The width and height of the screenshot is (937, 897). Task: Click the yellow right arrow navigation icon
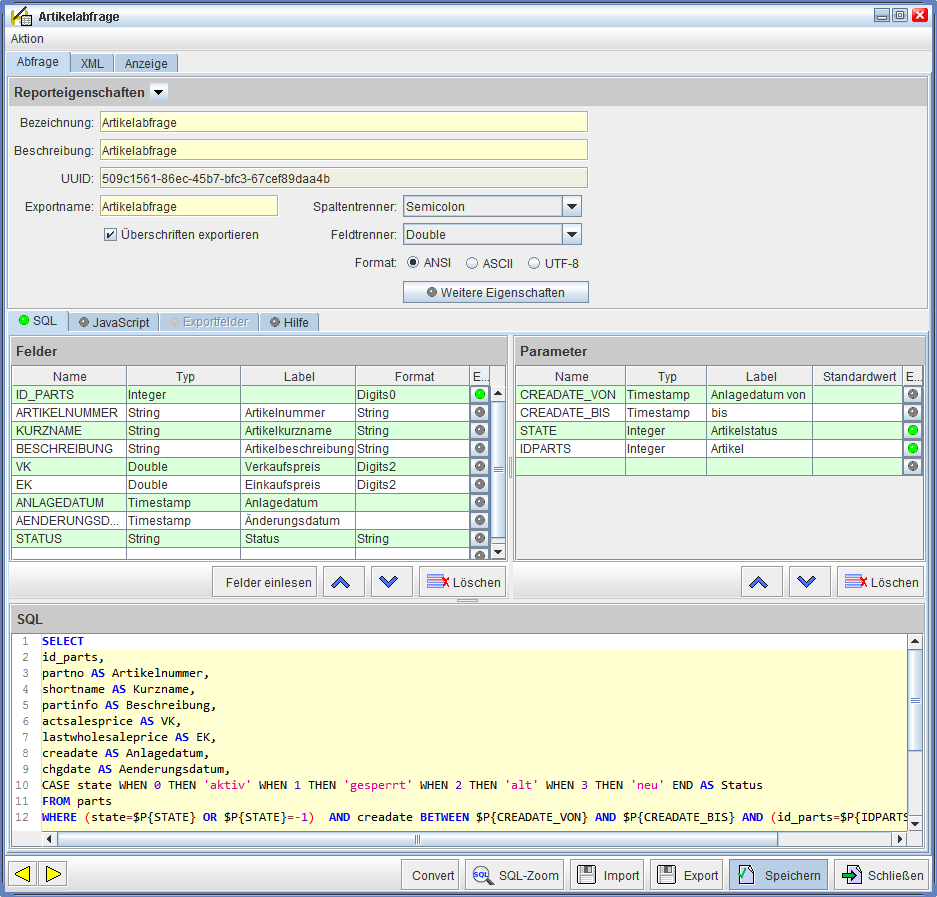point(54,874)
